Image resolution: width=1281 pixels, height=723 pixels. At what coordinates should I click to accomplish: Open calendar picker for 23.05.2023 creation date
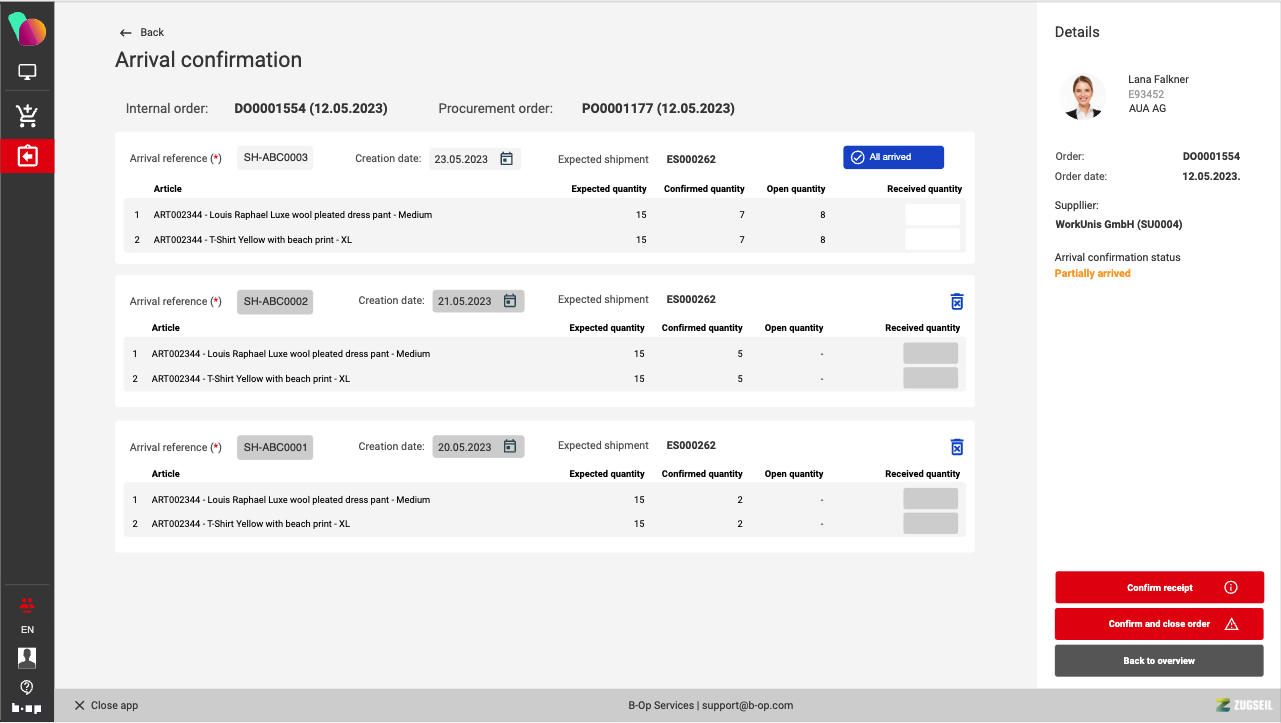click(506, 159)
